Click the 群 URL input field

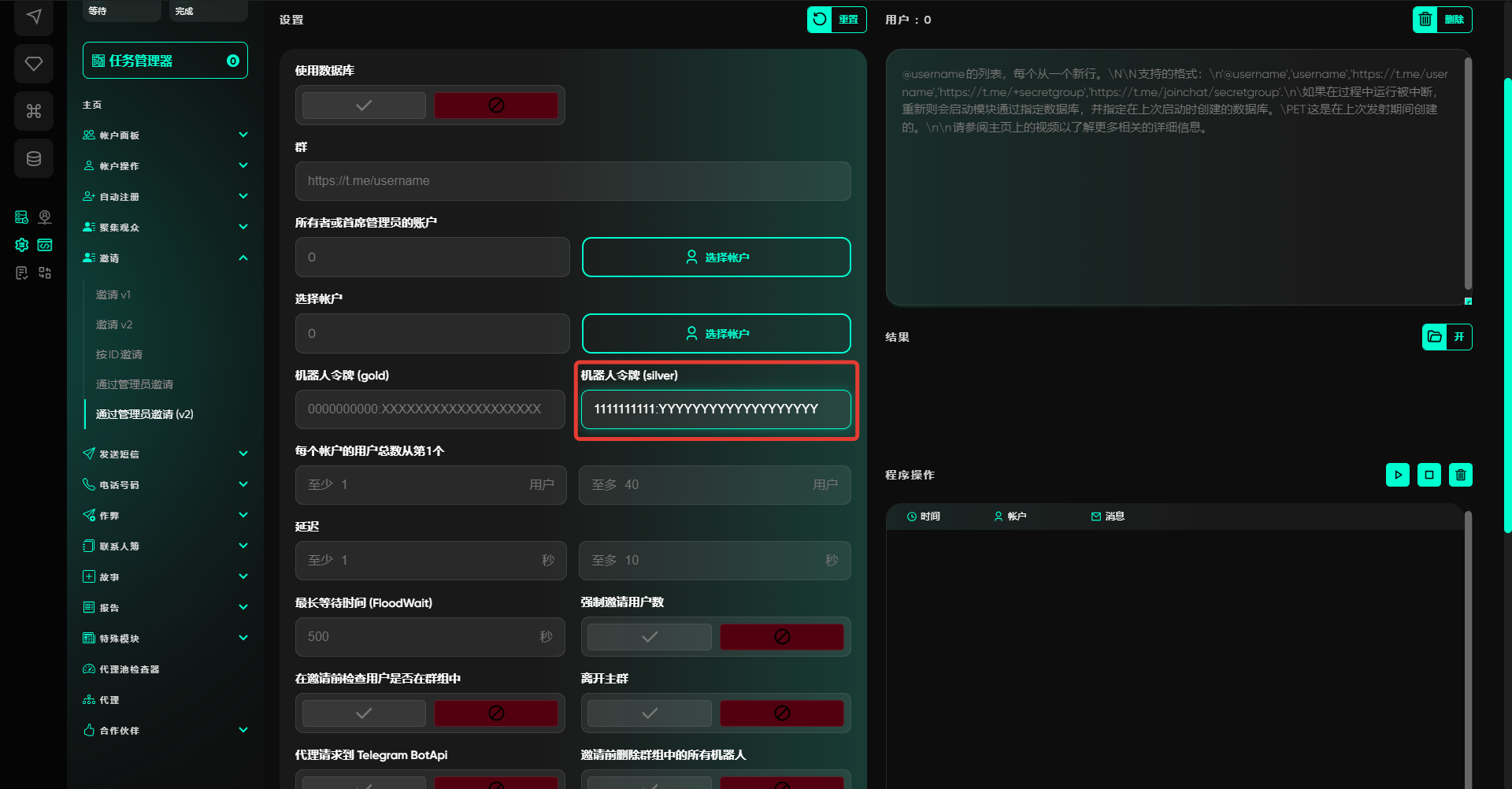tap(573, 181)
